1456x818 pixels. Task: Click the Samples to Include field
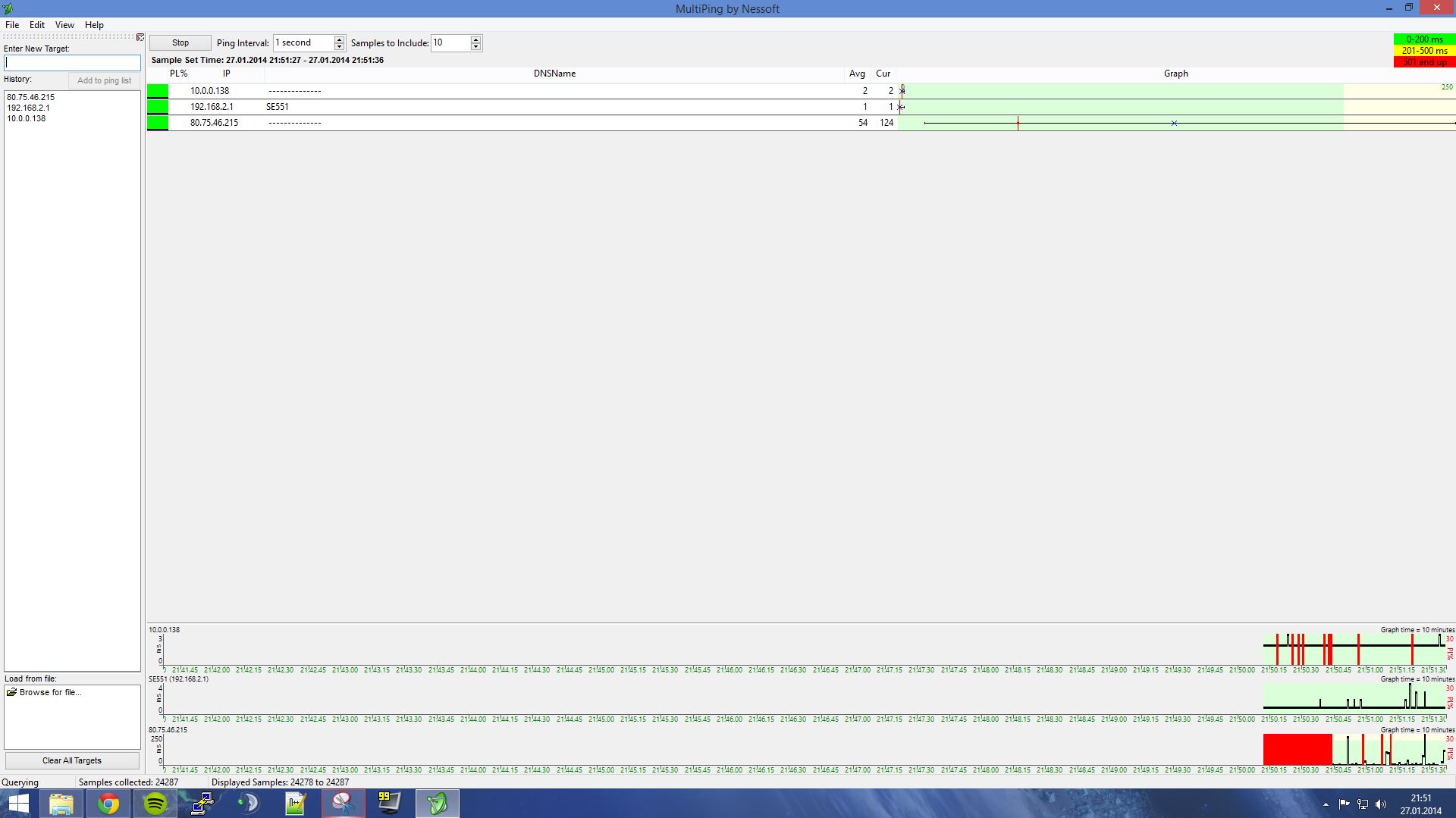click(450, 43)
